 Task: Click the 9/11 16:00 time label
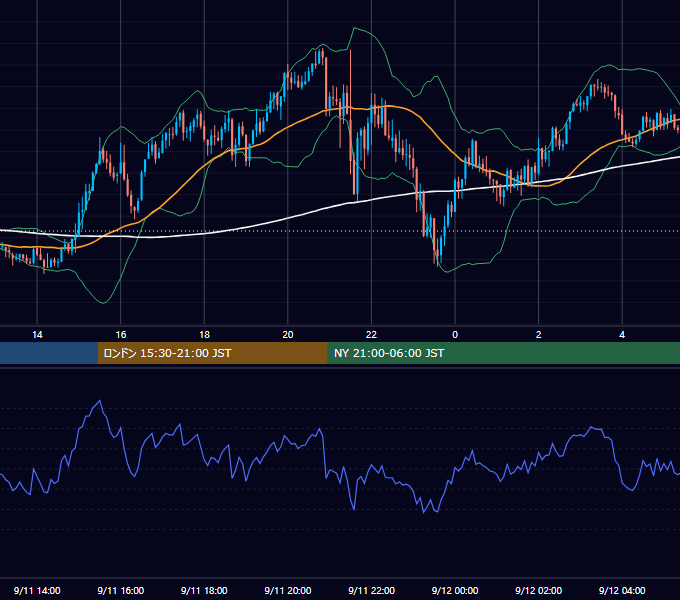tap(121, 590)
